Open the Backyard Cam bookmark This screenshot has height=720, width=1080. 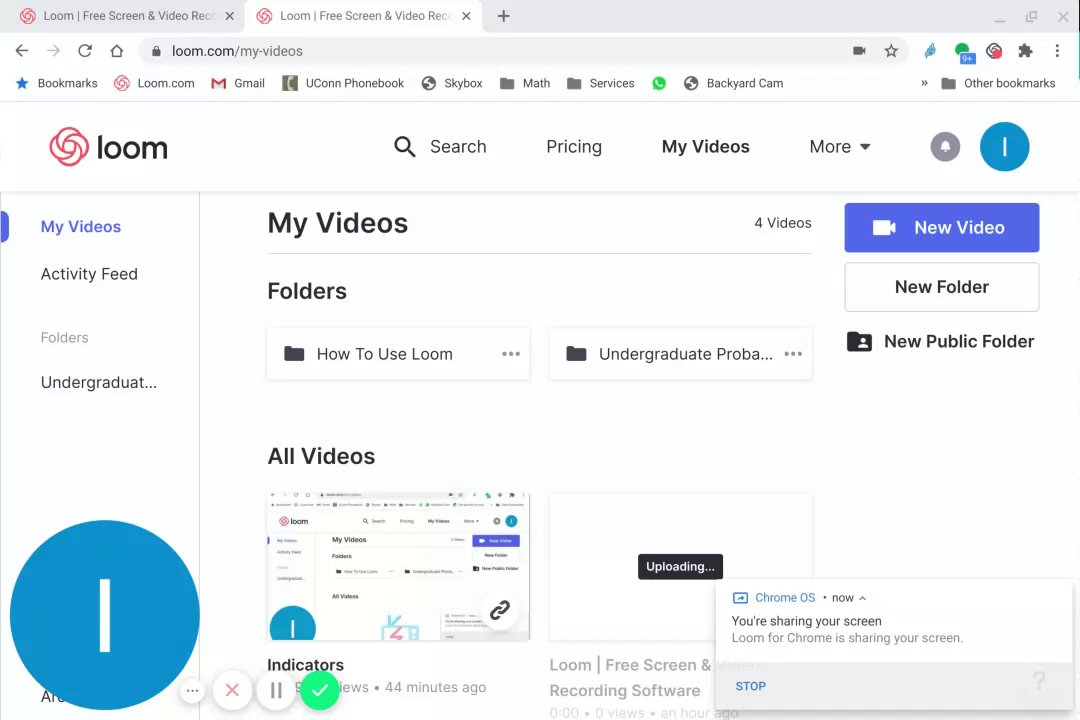[734, 83]
